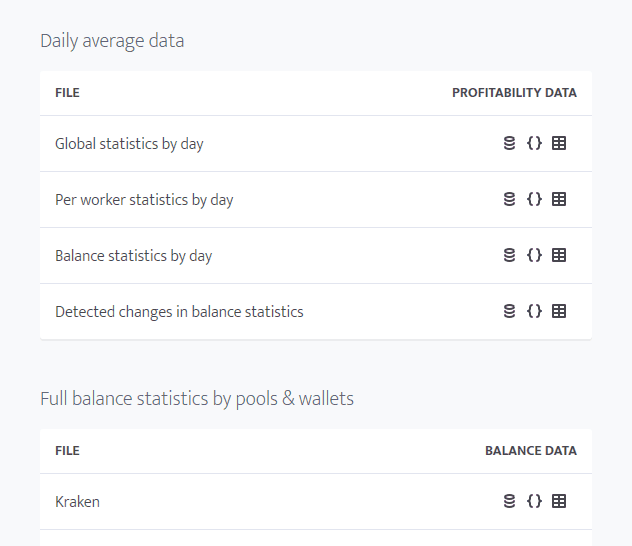Click the Kraken file row
Image resolution: width=632 pixels, height=546 pixels.
point(77,502)
